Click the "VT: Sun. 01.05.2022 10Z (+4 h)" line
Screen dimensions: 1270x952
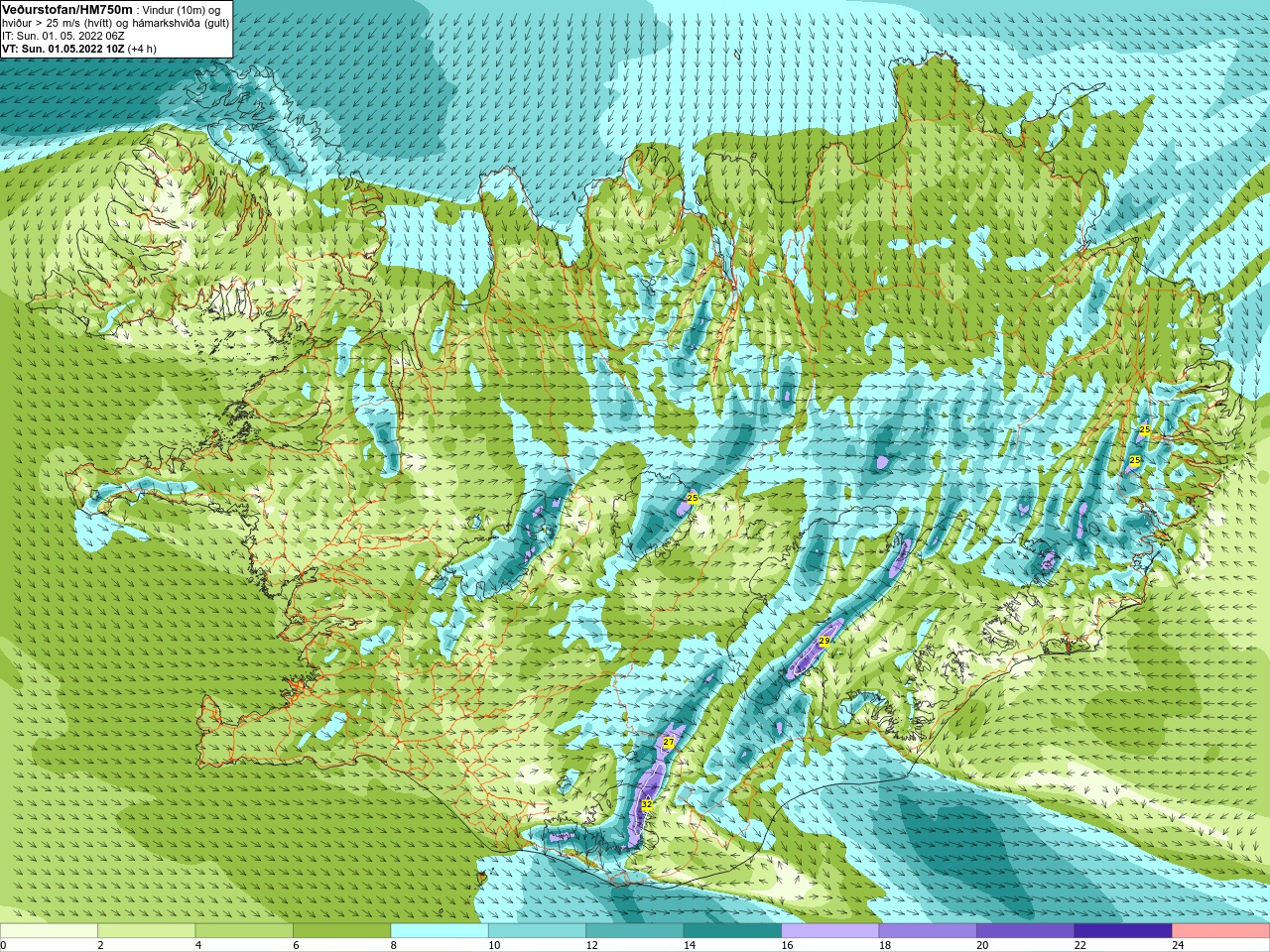(x=79, y=49)
